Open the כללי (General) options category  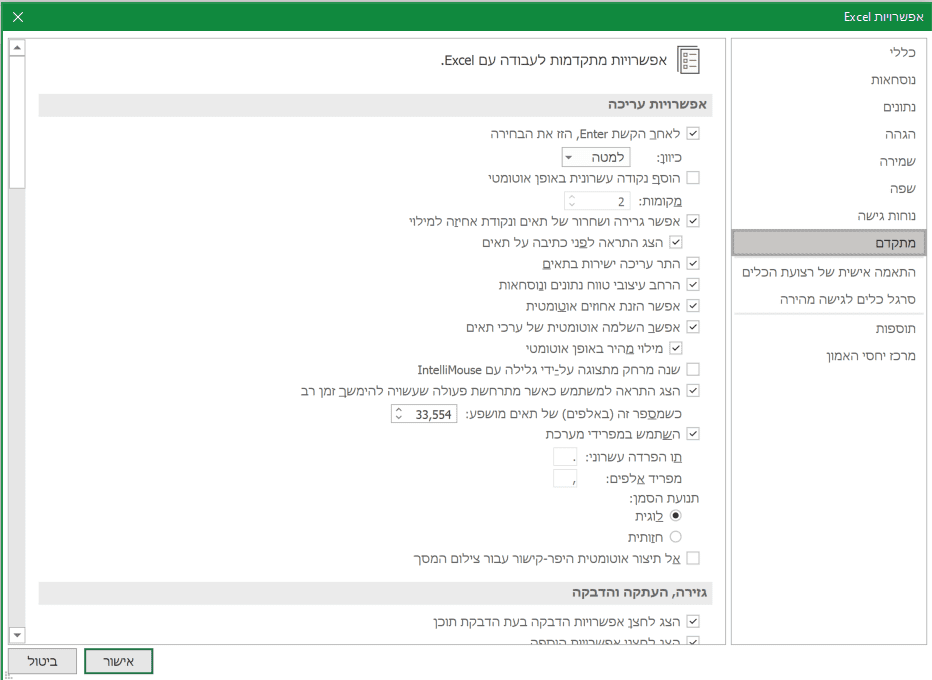pyautogui.click(x=829, y=52)
